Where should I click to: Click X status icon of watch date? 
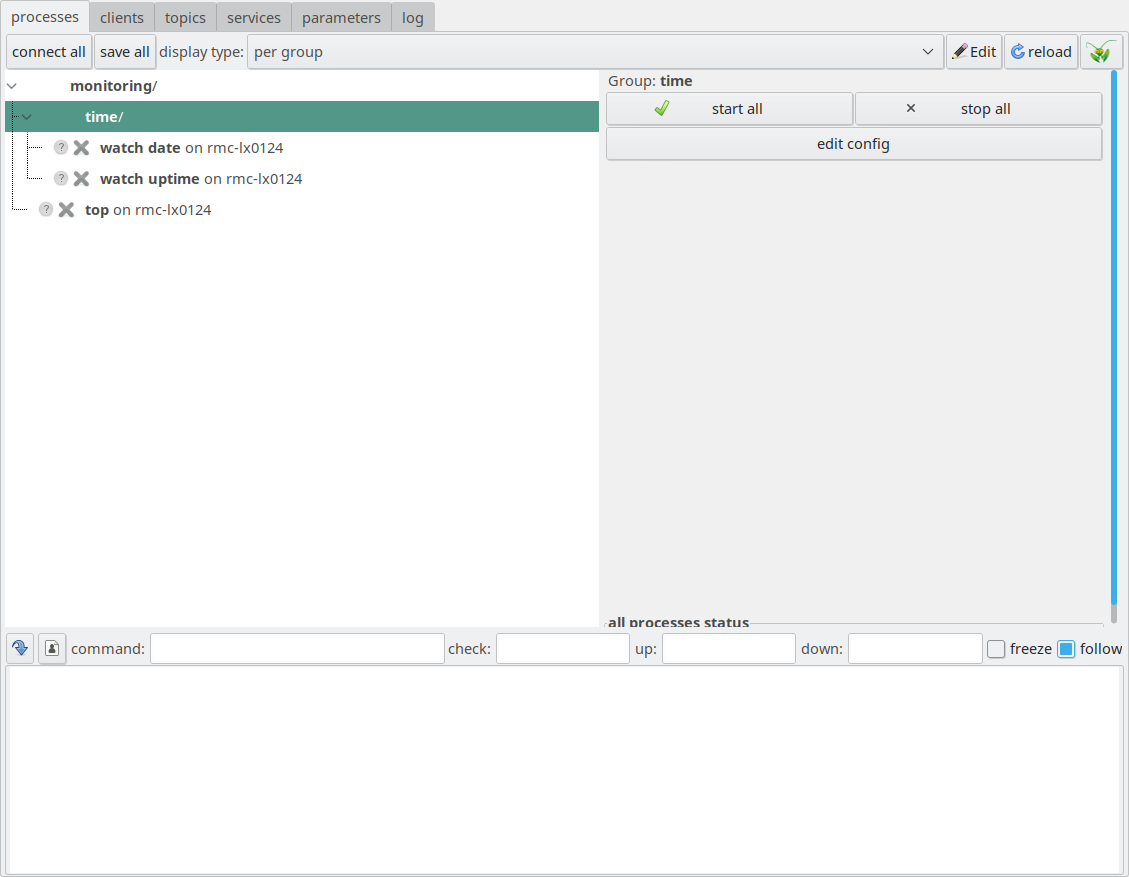[x=81, y=148]
